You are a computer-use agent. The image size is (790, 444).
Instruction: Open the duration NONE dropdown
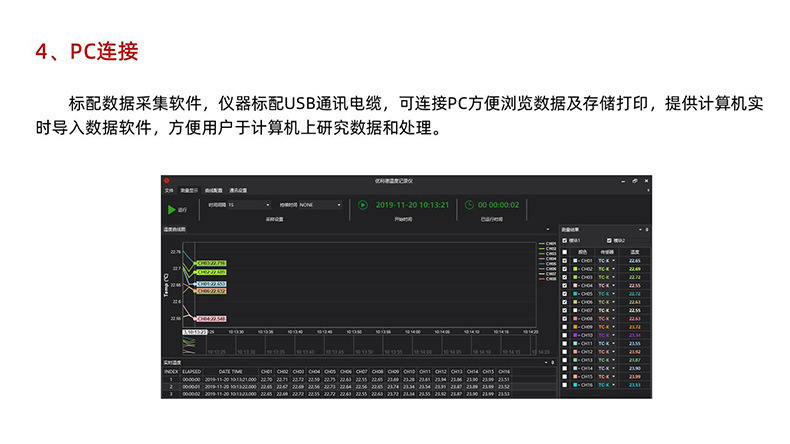click(x=320, y=205)
